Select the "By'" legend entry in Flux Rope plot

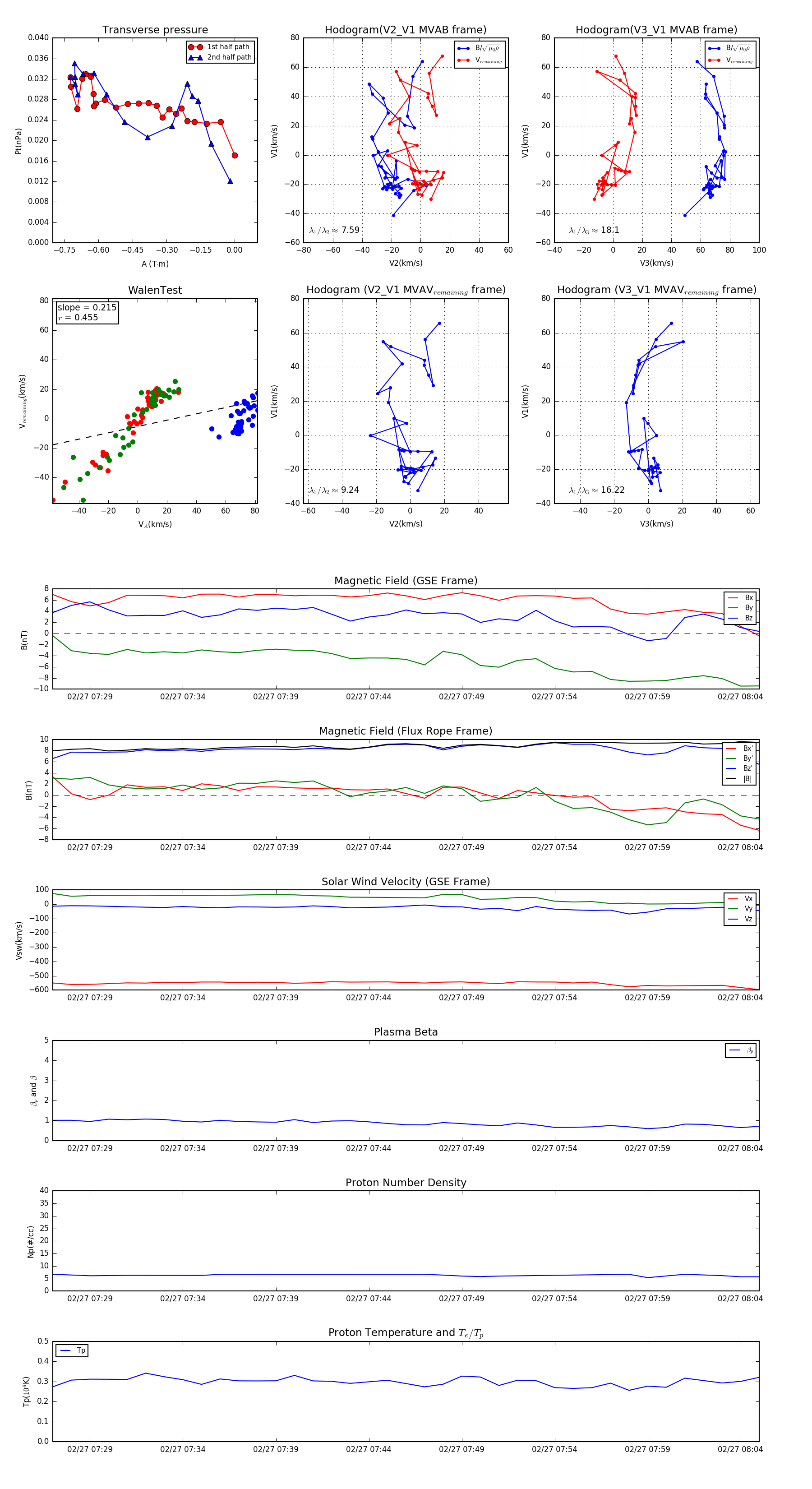click(740, 758)
